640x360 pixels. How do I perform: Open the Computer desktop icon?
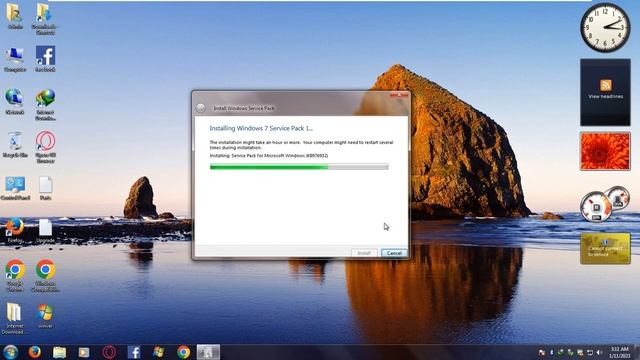click(15, 59)
